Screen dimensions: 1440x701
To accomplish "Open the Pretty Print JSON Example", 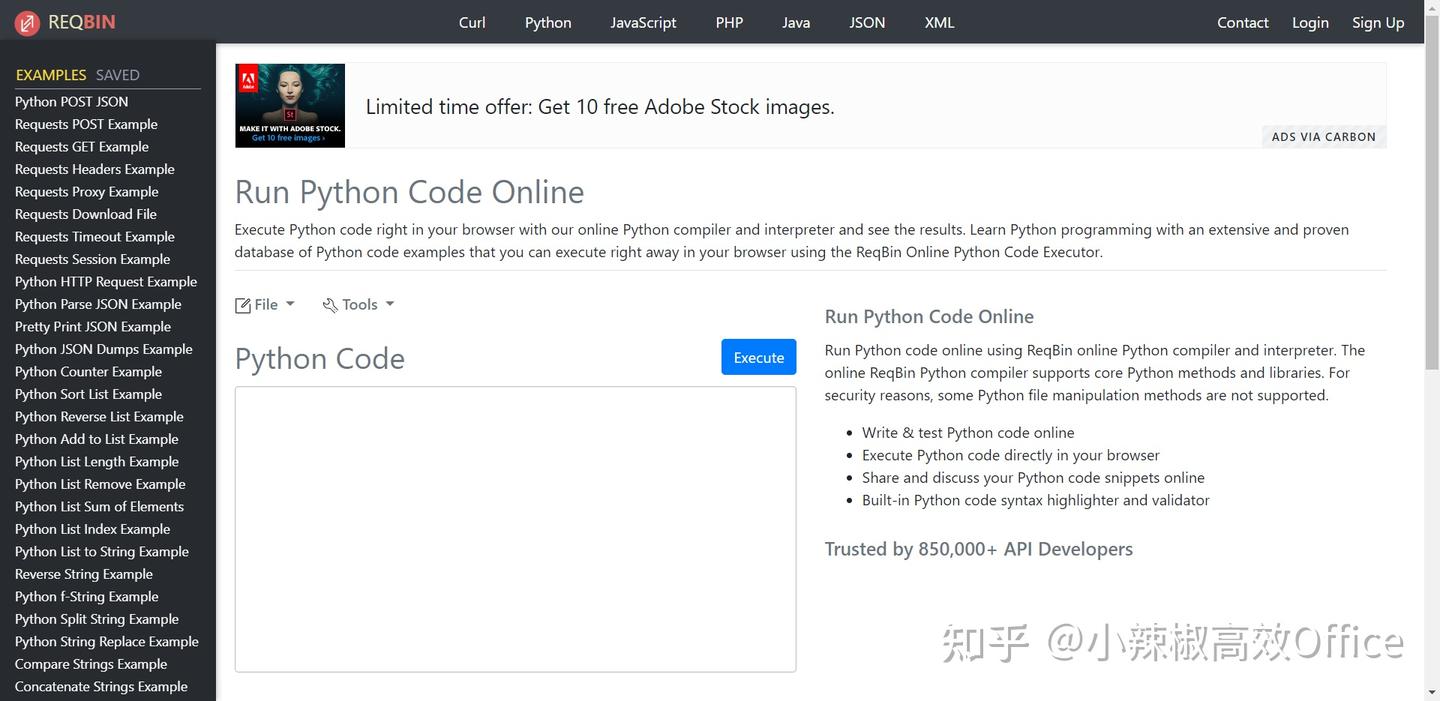I will click(x=92, y=326).
